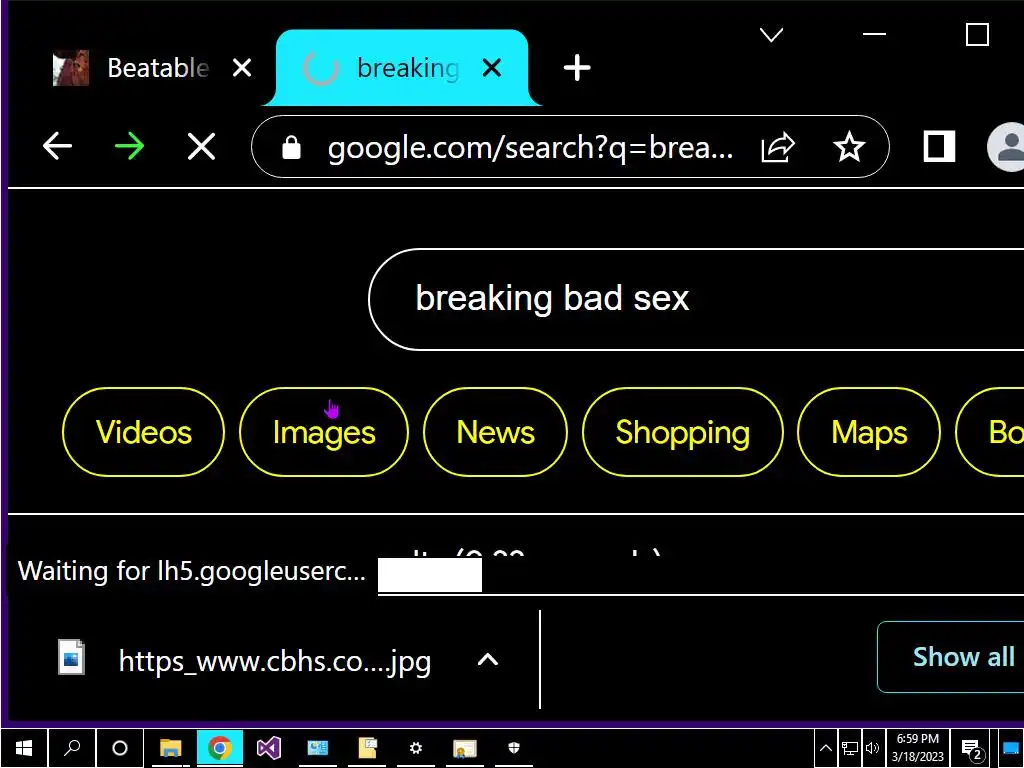Close the Beatable tab
Image resolution: width=1024 pixels, height=768 pixels.
tap(242, 68)
